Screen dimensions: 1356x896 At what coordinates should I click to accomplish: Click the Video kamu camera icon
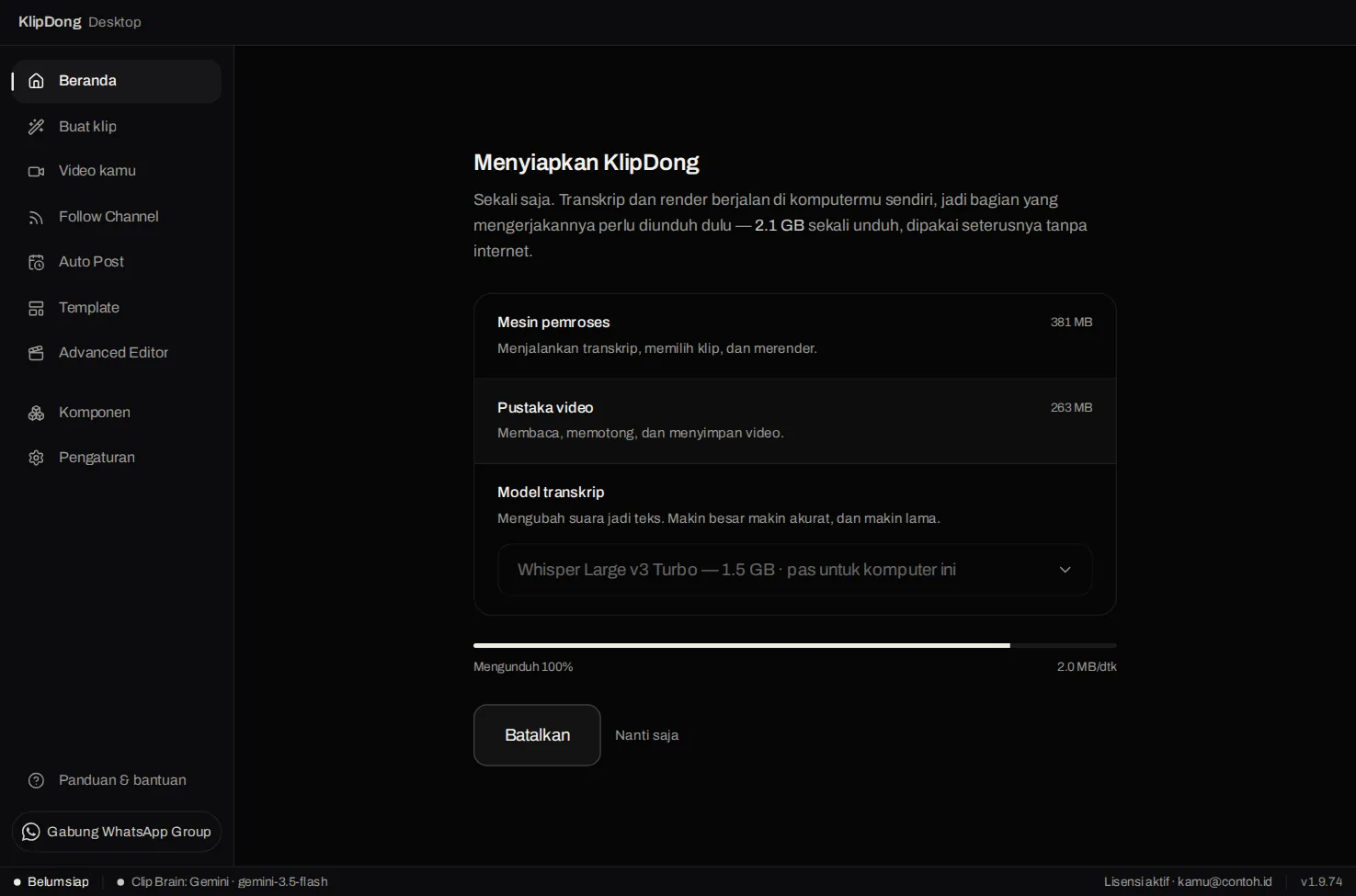pyautogui.click(x=36, y=171)
